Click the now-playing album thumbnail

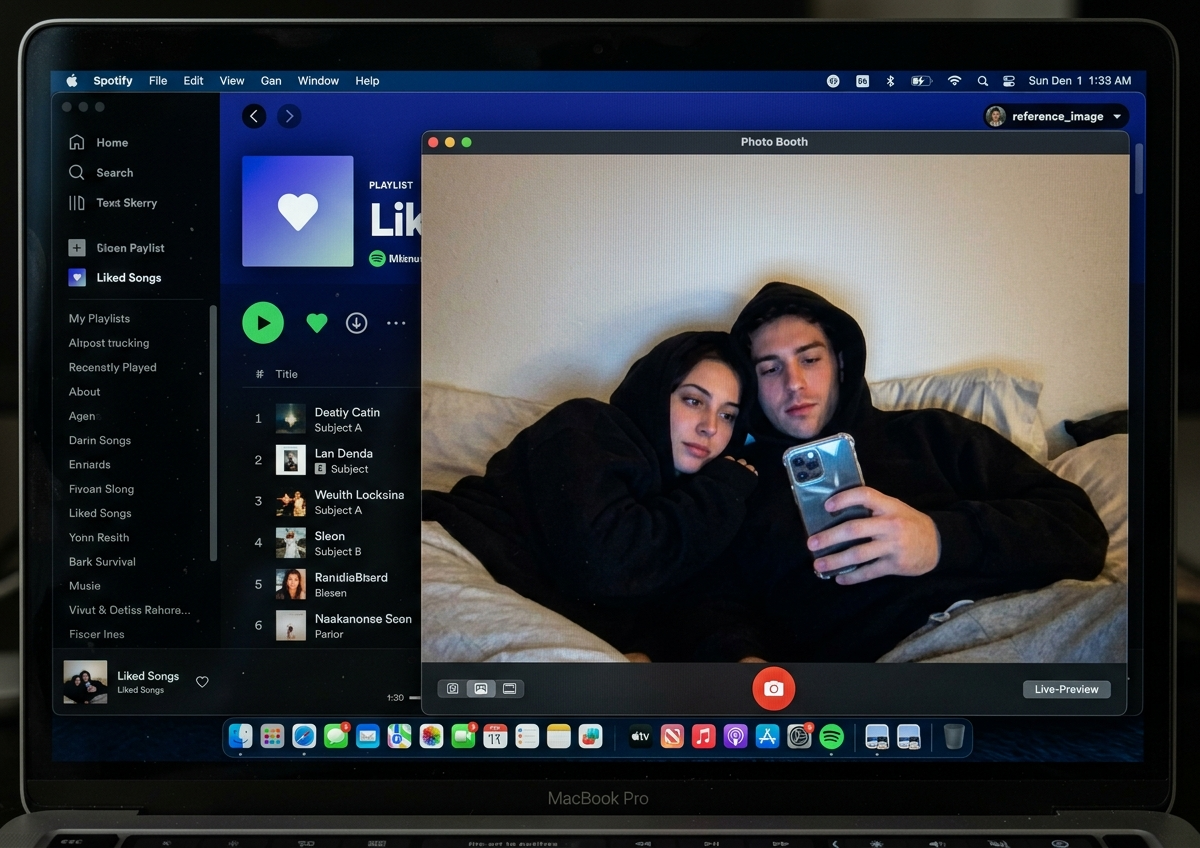pos(86,682)
